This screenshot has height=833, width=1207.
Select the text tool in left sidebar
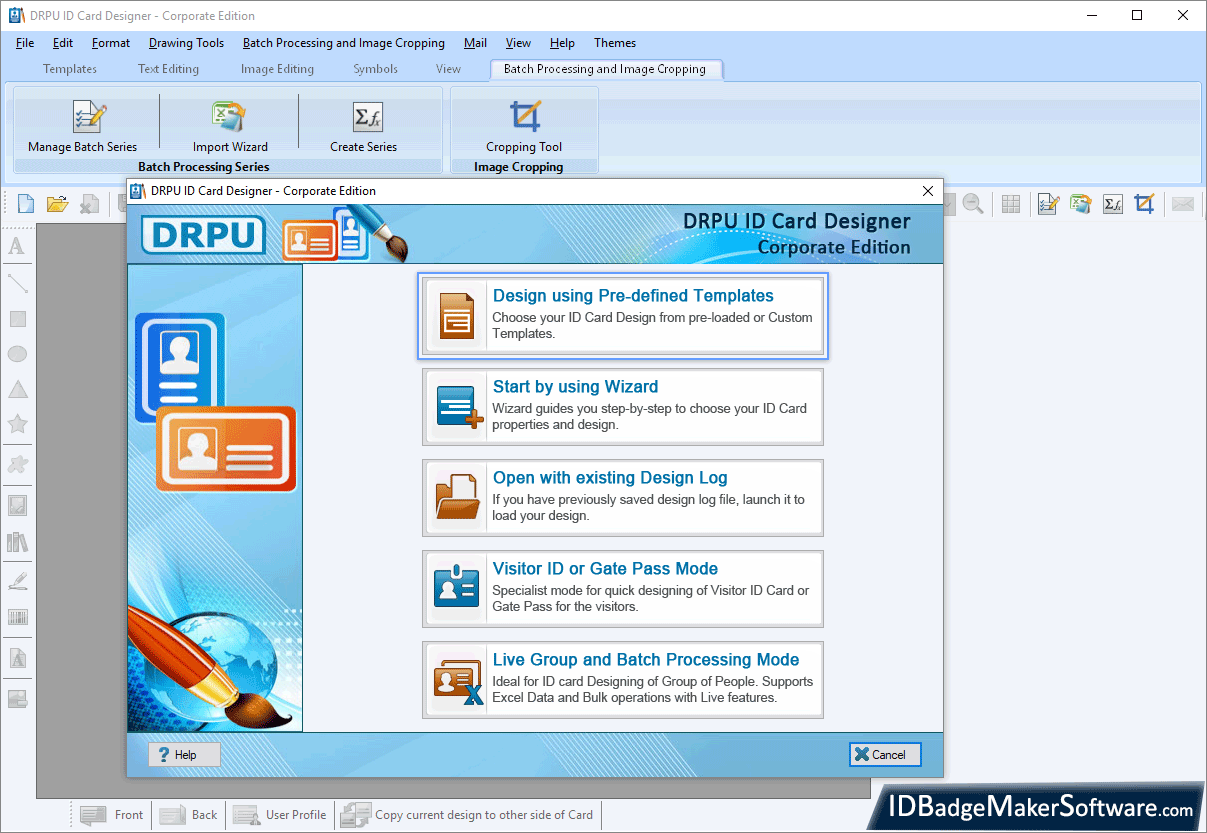(x=17, y=246)
